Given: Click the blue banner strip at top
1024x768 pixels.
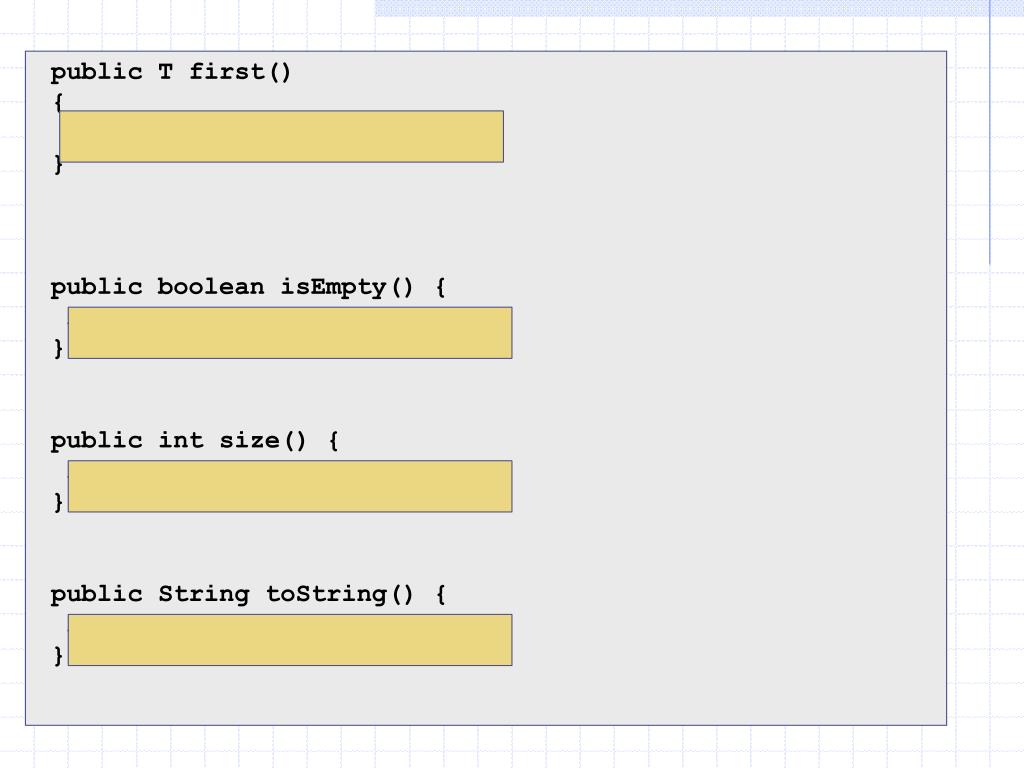Looking at the screenshot, I should pos(699,8).
